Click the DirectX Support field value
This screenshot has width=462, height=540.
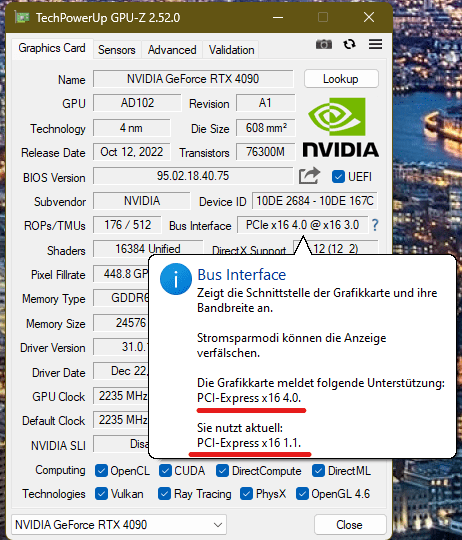click(336, 248)
